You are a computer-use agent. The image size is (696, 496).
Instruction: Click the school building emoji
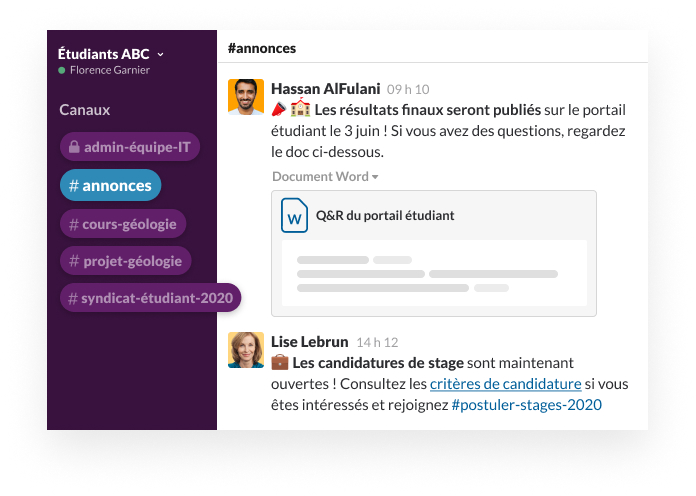(x=300, y=109)
